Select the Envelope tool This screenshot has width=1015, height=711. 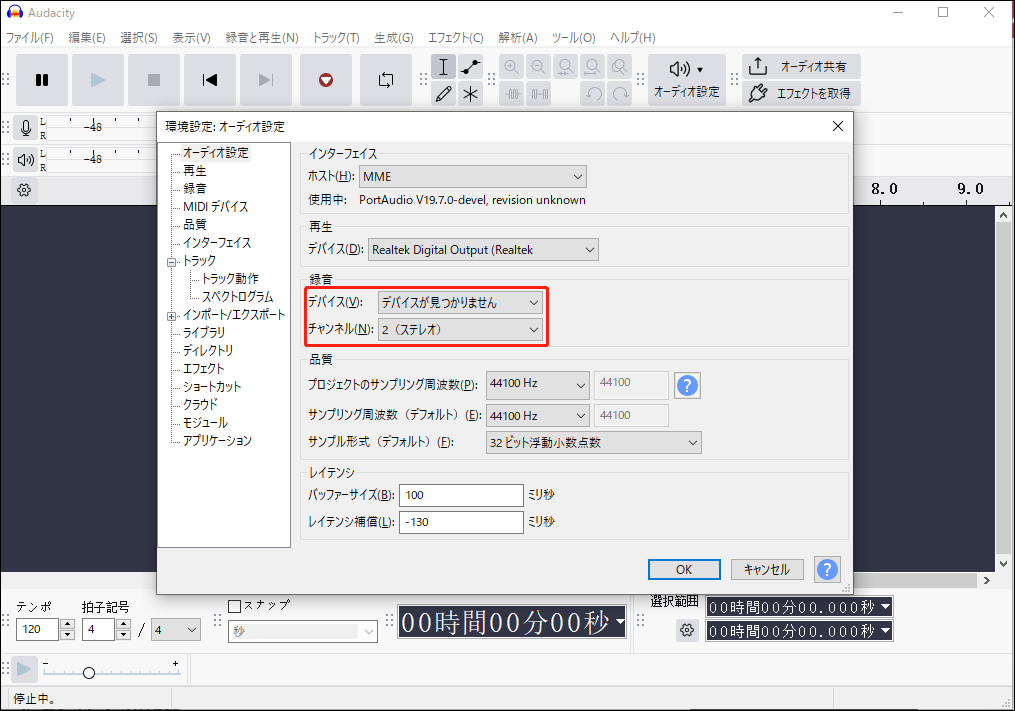click(x=471, y=67)
